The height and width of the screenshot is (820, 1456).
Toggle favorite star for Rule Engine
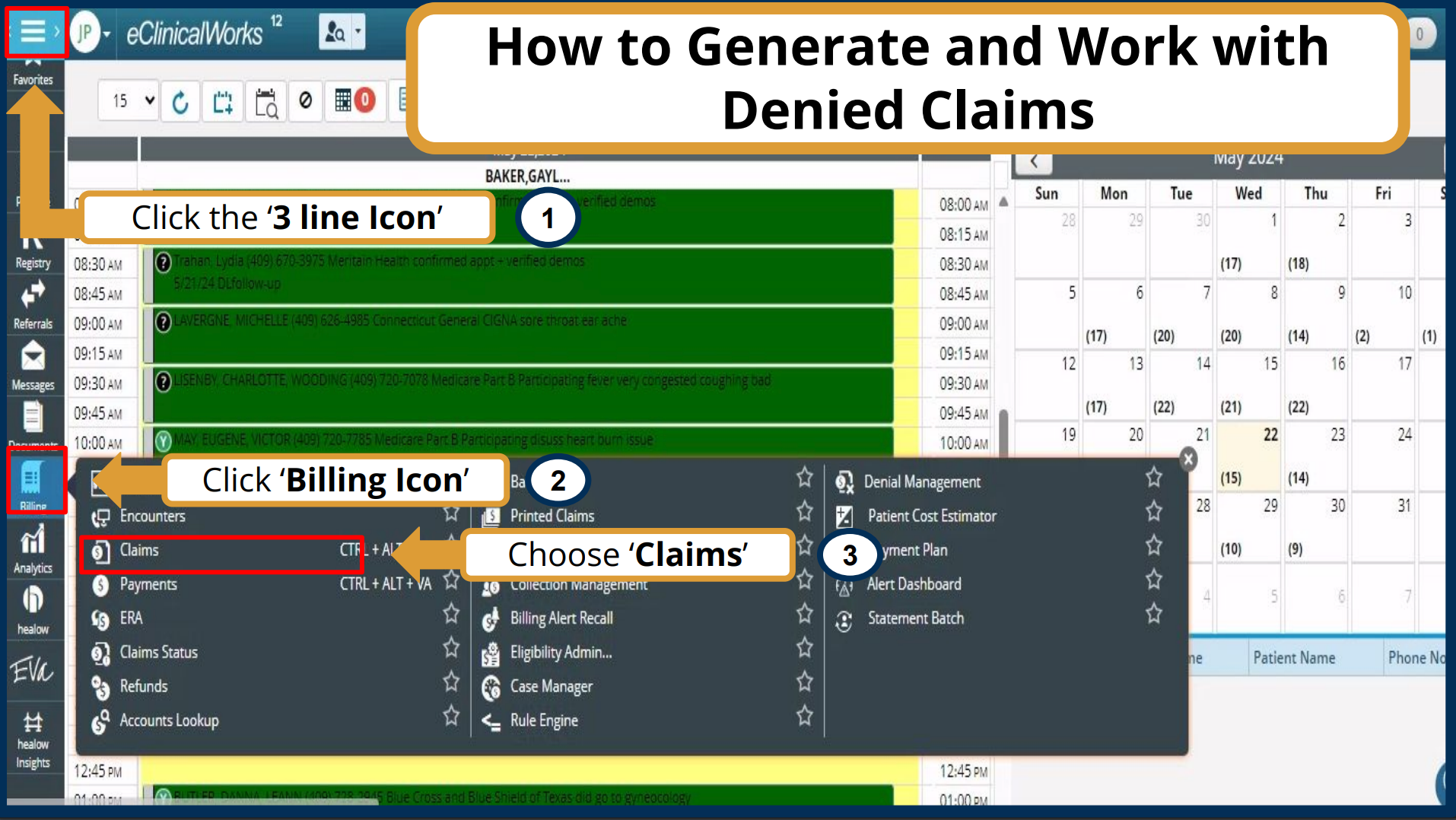coord(805,716)
